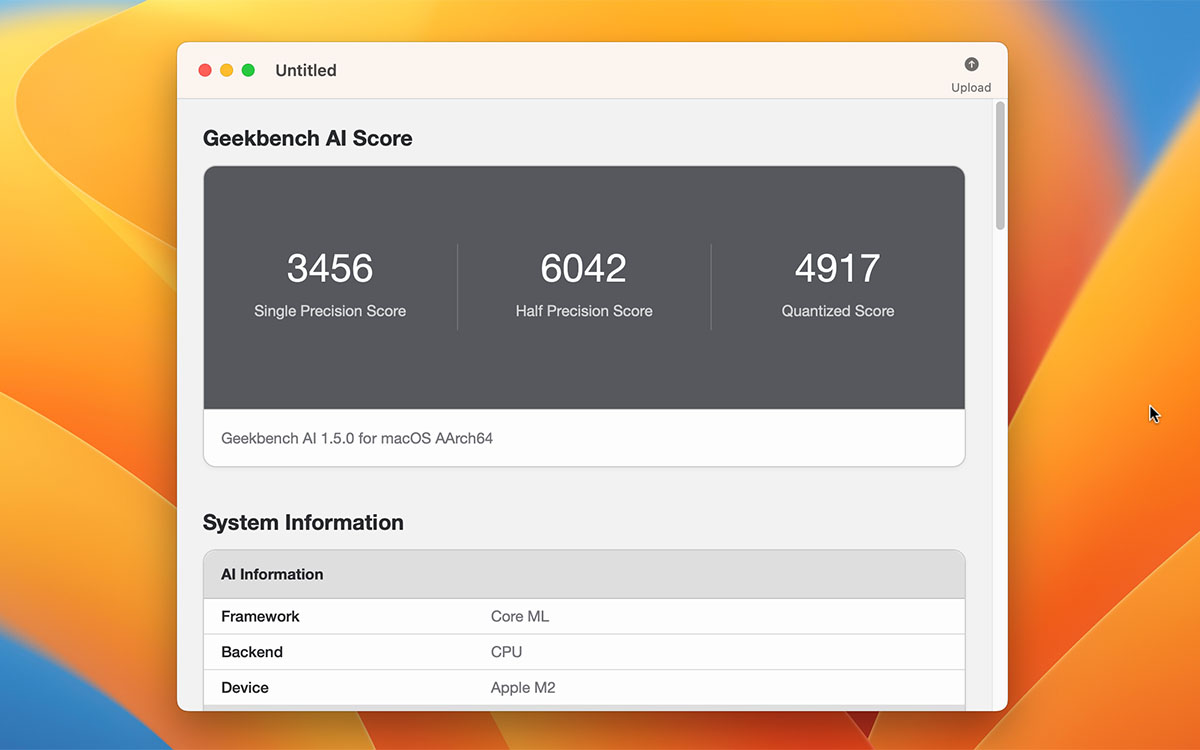Click the vertical scrollbar thumb

(x=1000, y=166)
